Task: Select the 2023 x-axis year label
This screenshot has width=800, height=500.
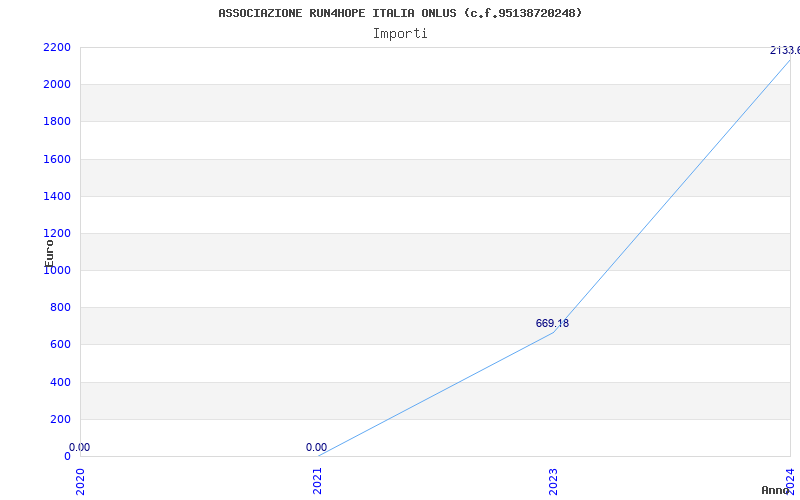Action: [x=554, y=481]
